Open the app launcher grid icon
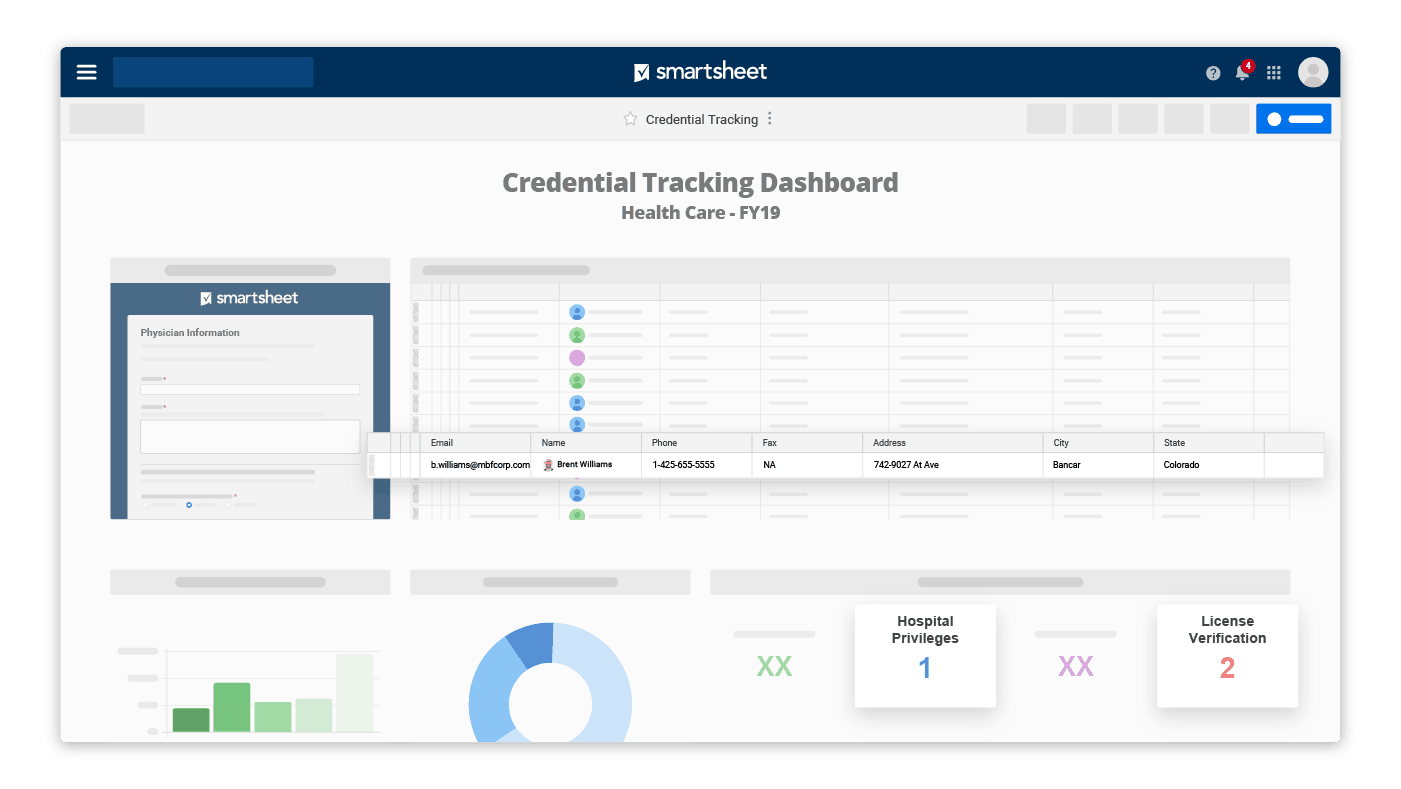 click(x=1274, y=73)
